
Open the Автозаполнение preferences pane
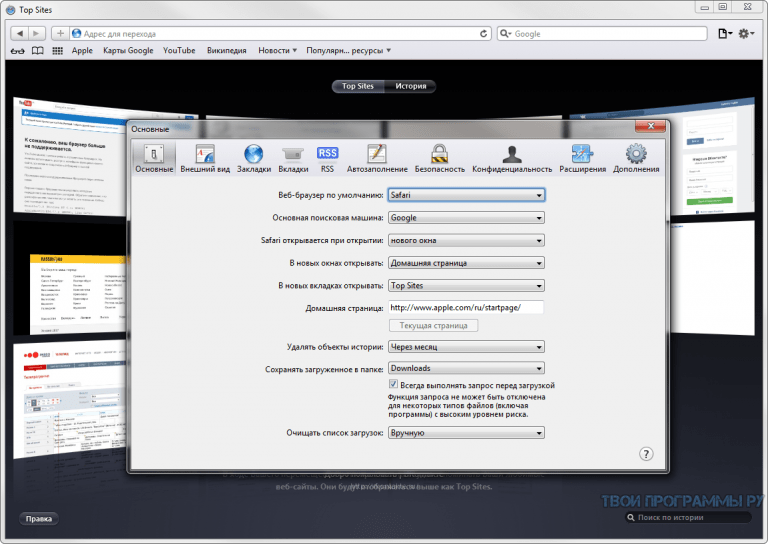(377, 158)
